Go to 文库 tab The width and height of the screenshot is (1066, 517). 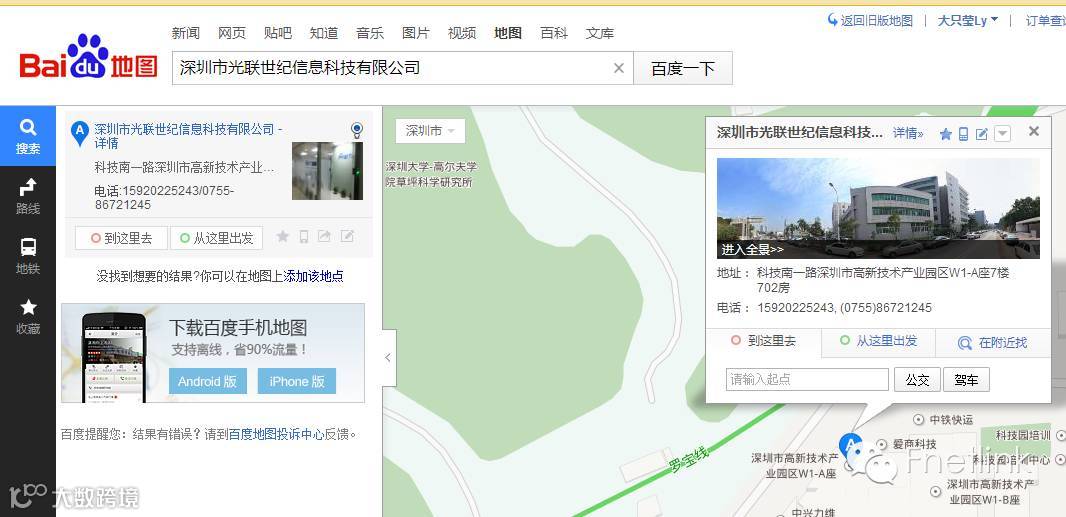coord(600,33)
